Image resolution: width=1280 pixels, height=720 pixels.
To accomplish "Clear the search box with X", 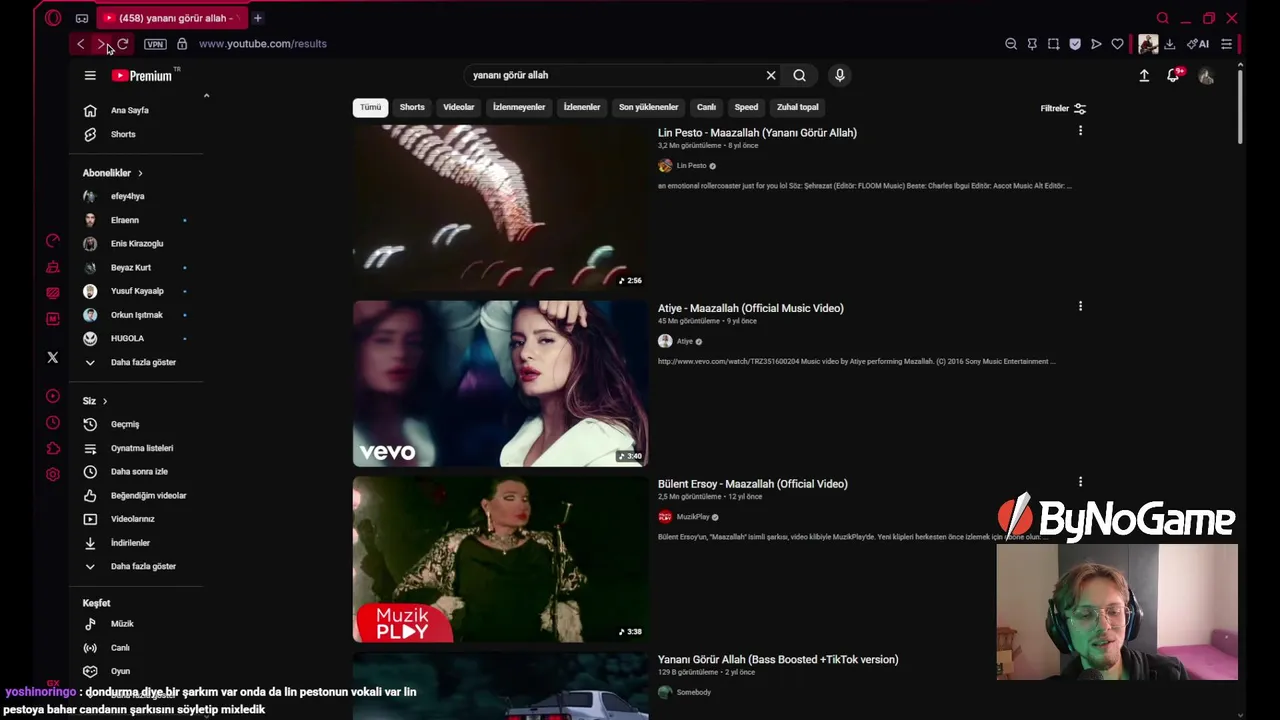I will click(x=771, y=75).
